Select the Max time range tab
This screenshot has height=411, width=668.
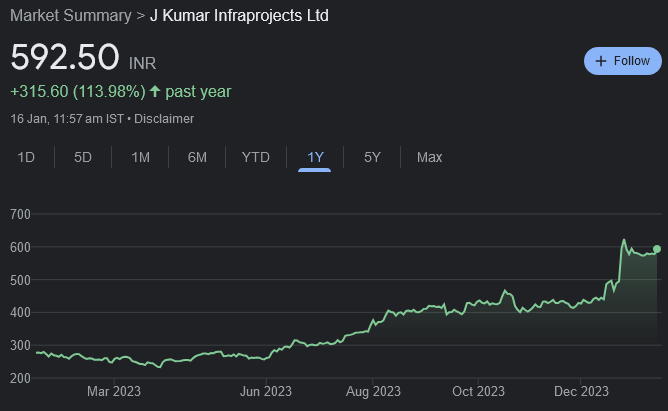(x=429, y=157)
